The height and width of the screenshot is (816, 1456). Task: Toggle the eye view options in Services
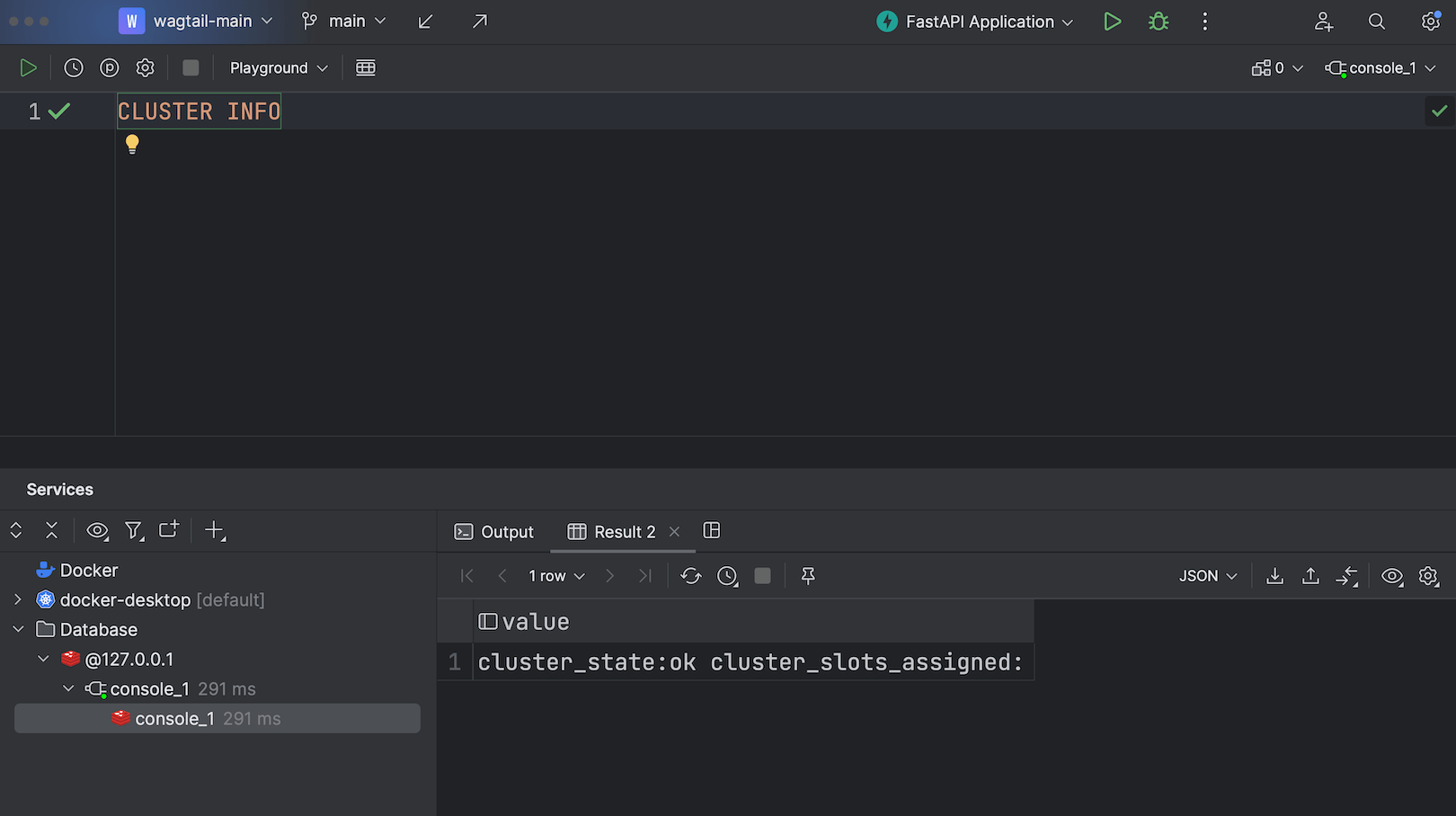(x=97, y=531)
